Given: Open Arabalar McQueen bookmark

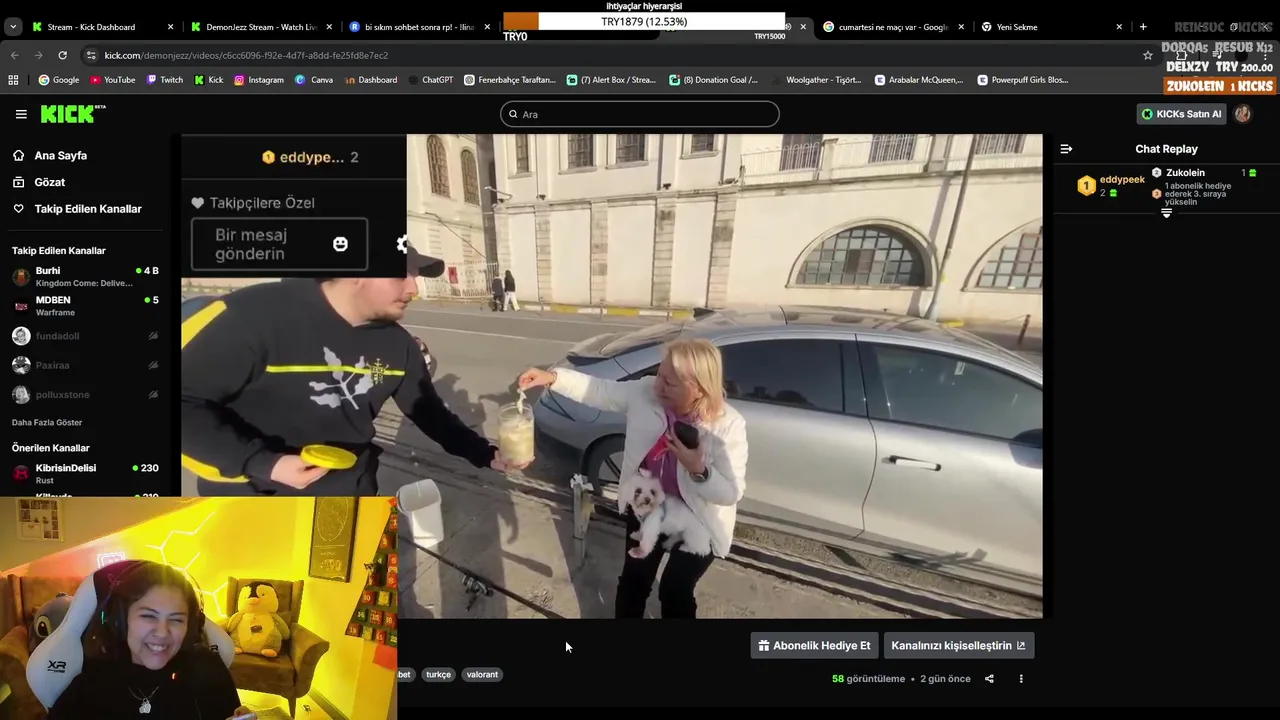Looking at the screenshot, I should coord(919,80).
